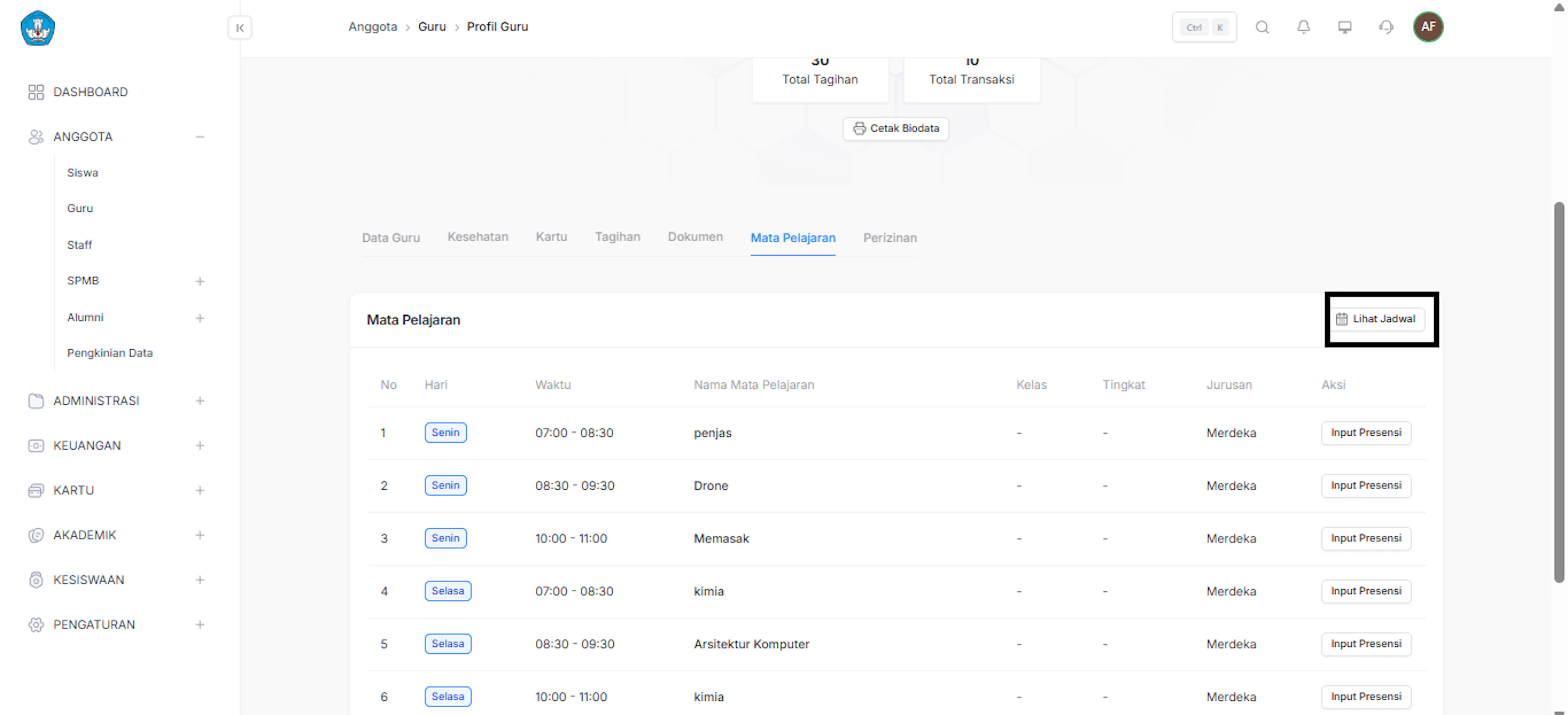The width and height of the screenshot is (1568, 715).
Task: Expand the Alumni submenu
Action: tap(200, 318)
